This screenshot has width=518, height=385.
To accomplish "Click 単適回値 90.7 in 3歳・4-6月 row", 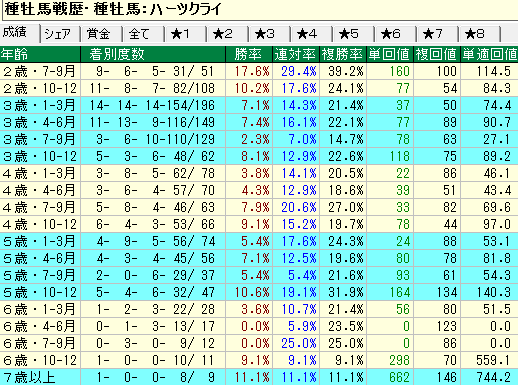I will [489, 122].
